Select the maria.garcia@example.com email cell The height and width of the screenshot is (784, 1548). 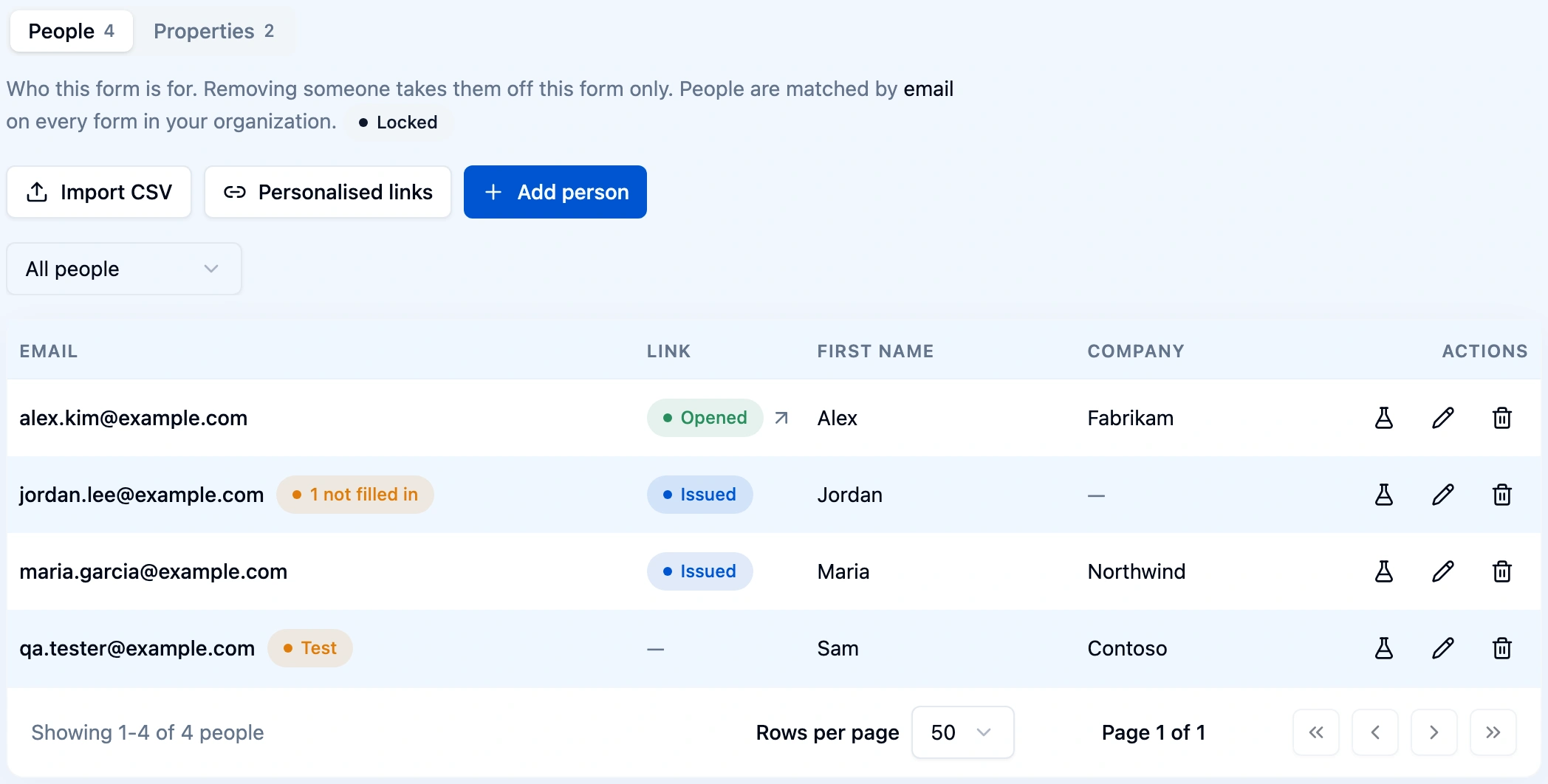(153, 571)
